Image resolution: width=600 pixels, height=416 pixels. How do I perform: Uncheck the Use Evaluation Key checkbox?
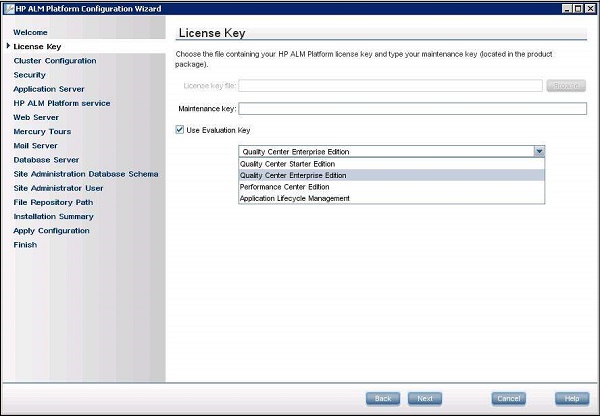(179, 130)
